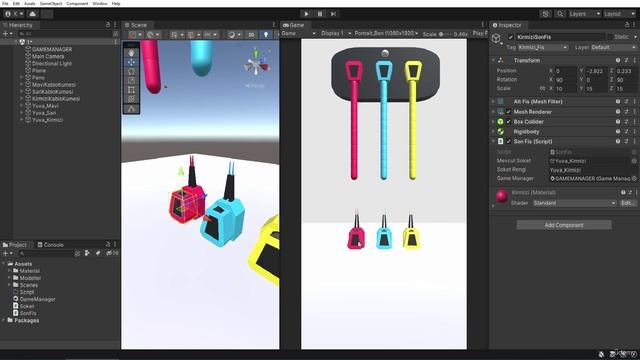Select GAMEMANAGER in Hierarchy
The image size is (640, 360).
click(x=52, y=49)
